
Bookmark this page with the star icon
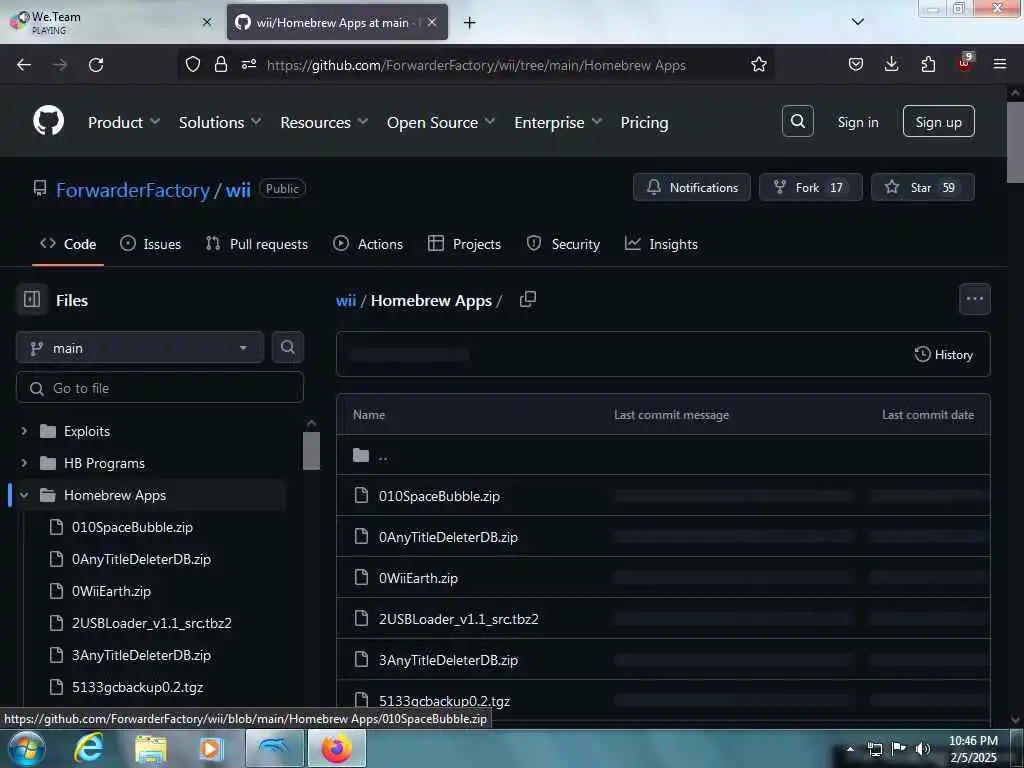tap(758, 65)
